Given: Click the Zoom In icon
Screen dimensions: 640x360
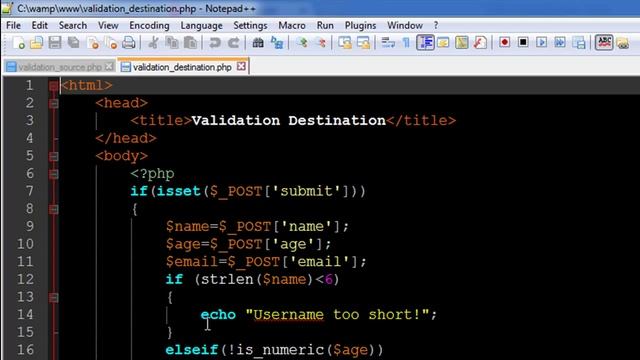Looking at the screenshot, I should coord(302,42).
